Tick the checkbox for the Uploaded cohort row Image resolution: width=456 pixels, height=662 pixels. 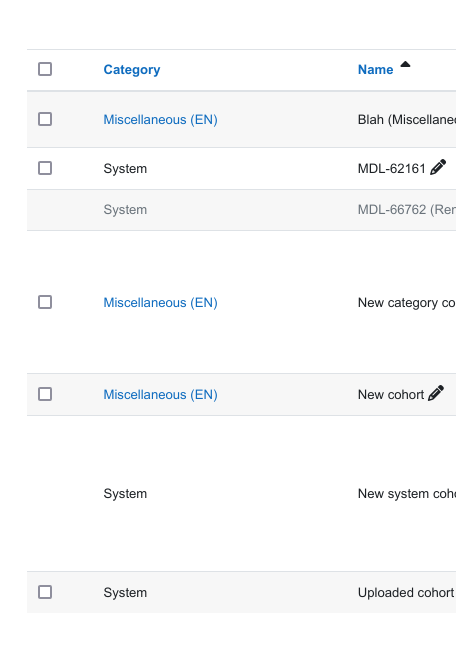(x=45, y=592)
